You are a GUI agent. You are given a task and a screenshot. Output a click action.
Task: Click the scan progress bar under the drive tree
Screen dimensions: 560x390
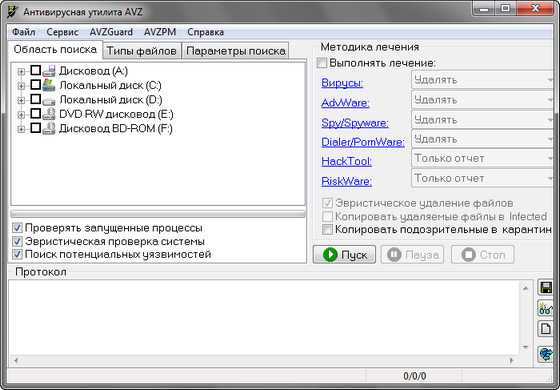coord(158,214)
